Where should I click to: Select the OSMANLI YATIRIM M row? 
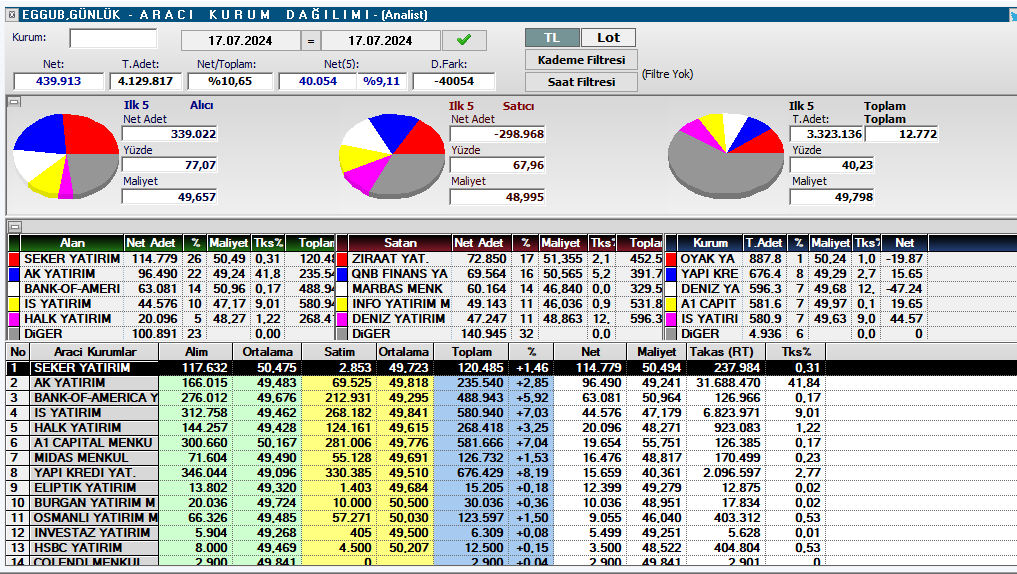tap(415, 517)
